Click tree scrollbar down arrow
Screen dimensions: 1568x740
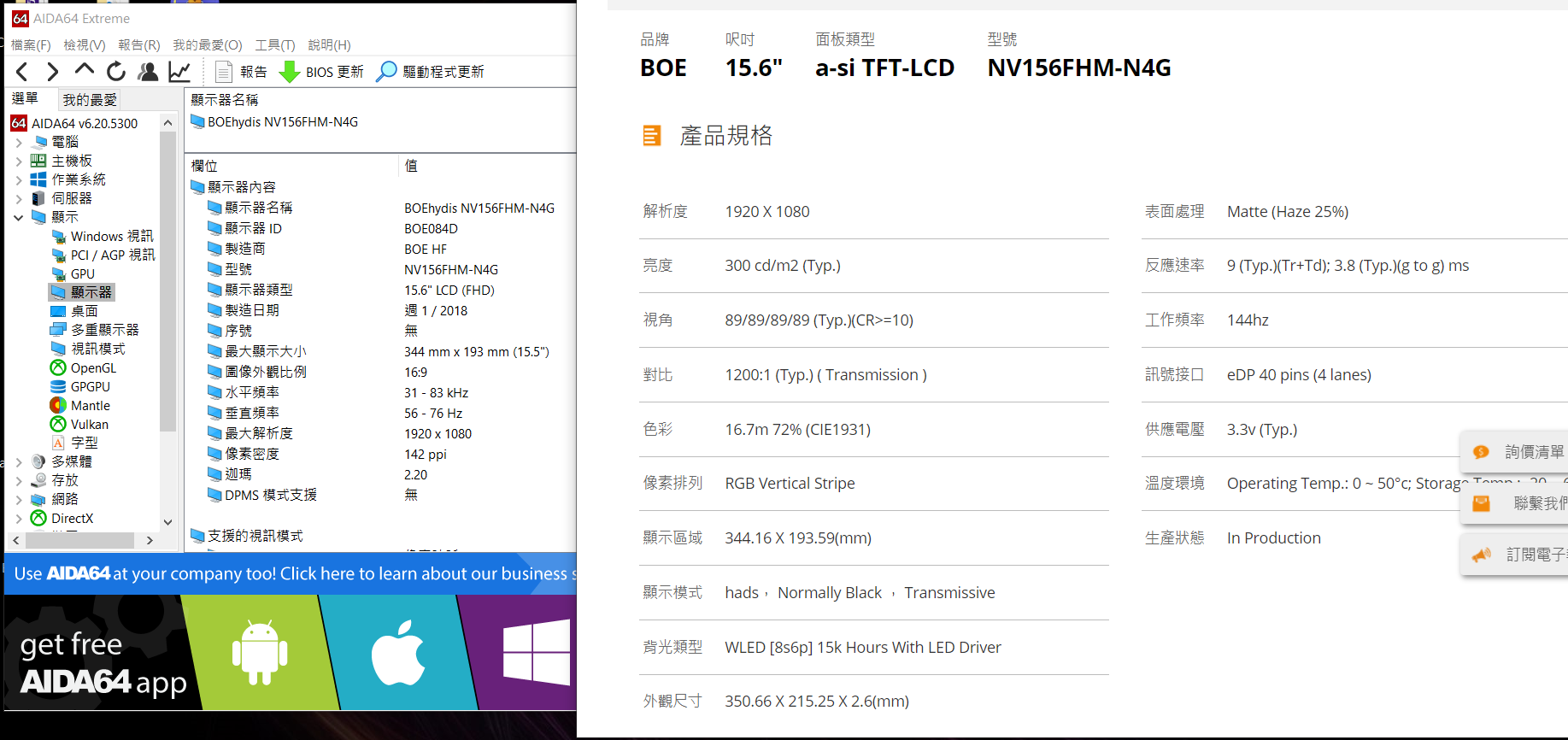click(x=167, y=522)
